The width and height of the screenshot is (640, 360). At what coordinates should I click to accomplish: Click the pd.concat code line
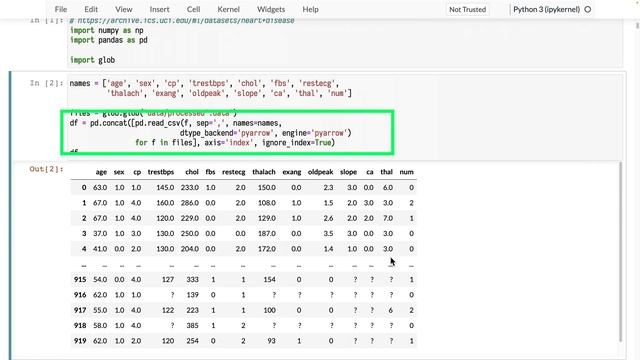[176, 123]
